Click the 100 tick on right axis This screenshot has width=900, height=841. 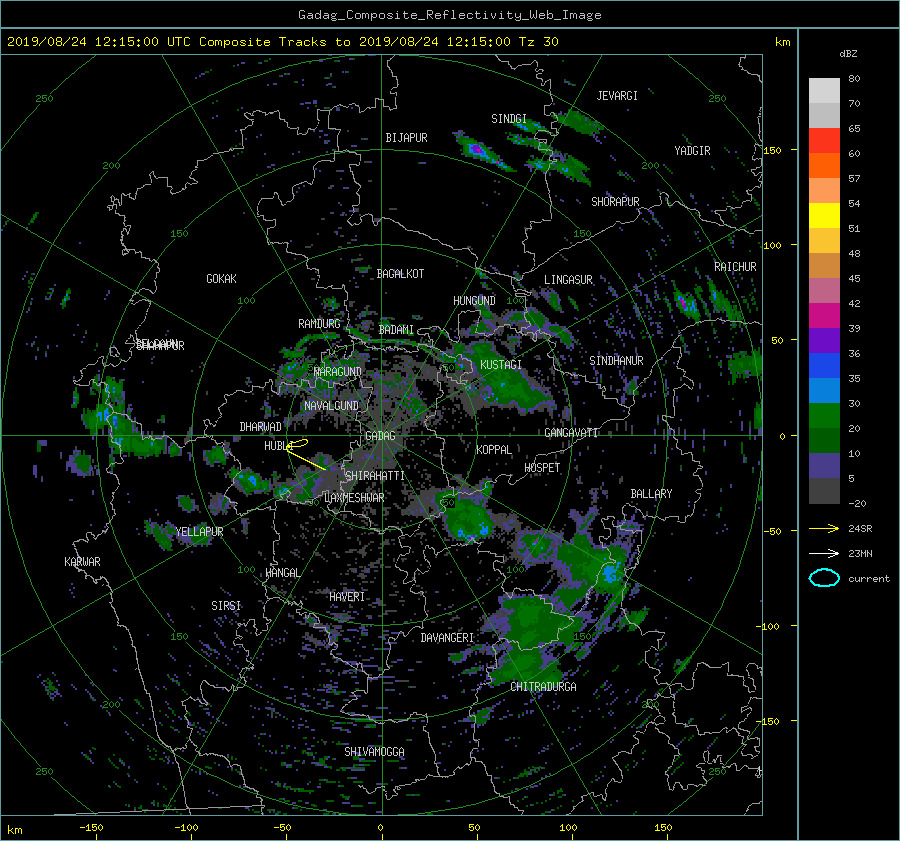(772, 245)
